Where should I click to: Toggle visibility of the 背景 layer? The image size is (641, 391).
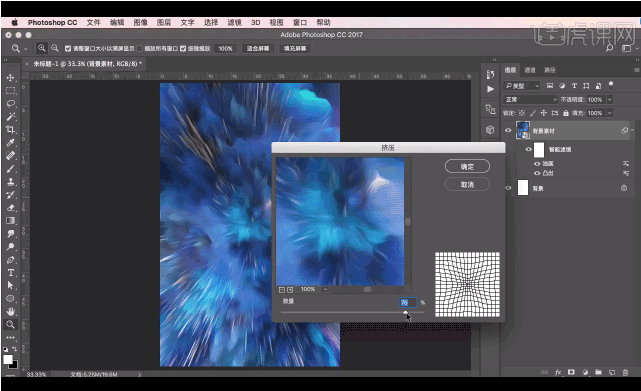click(508, 188)
